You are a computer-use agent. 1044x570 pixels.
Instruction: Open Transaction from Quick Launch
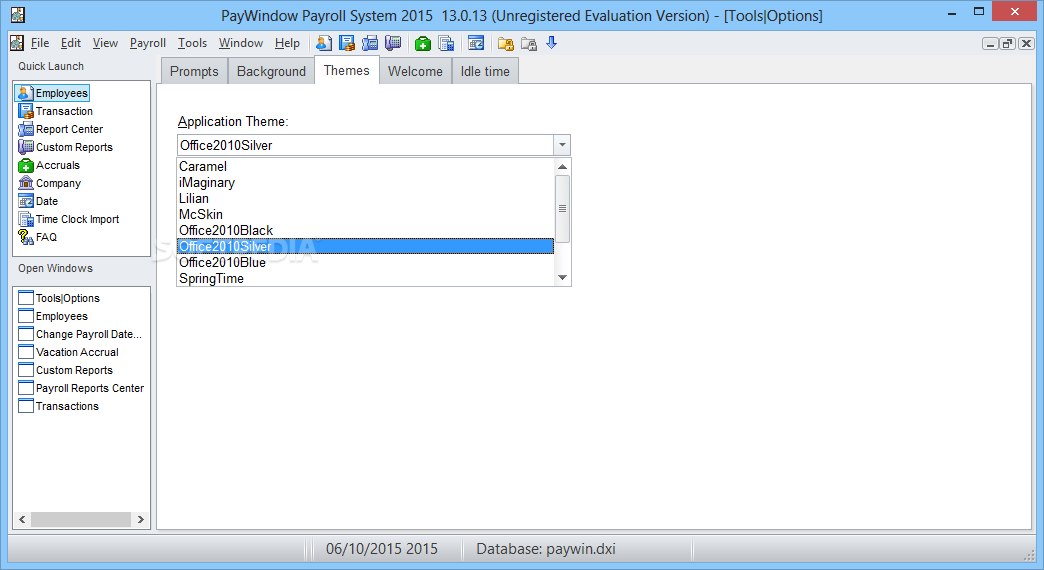(55, 111)
